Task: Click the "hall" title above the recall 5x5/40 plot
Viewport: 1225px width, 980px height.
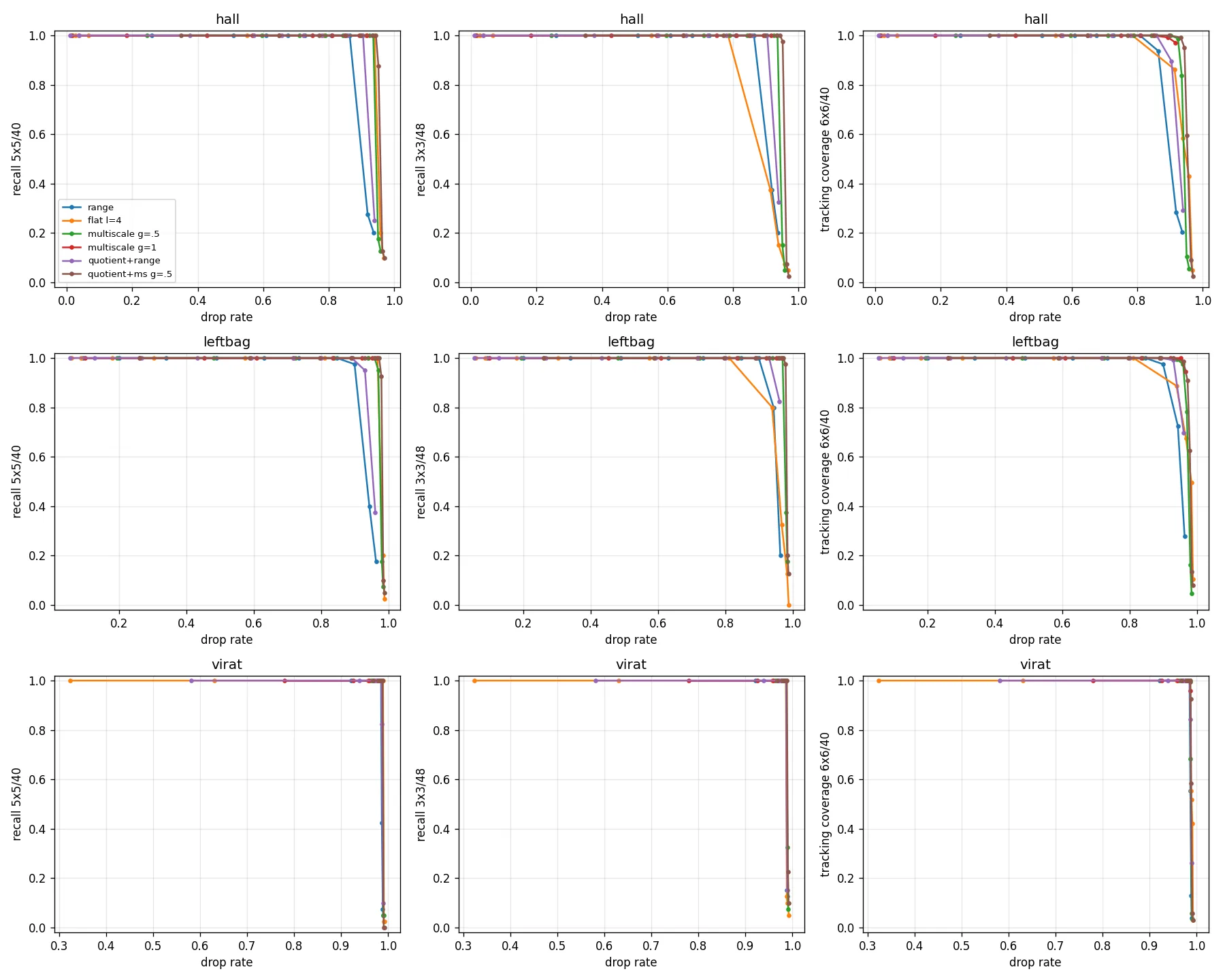Action: click(x=227, y=20)
